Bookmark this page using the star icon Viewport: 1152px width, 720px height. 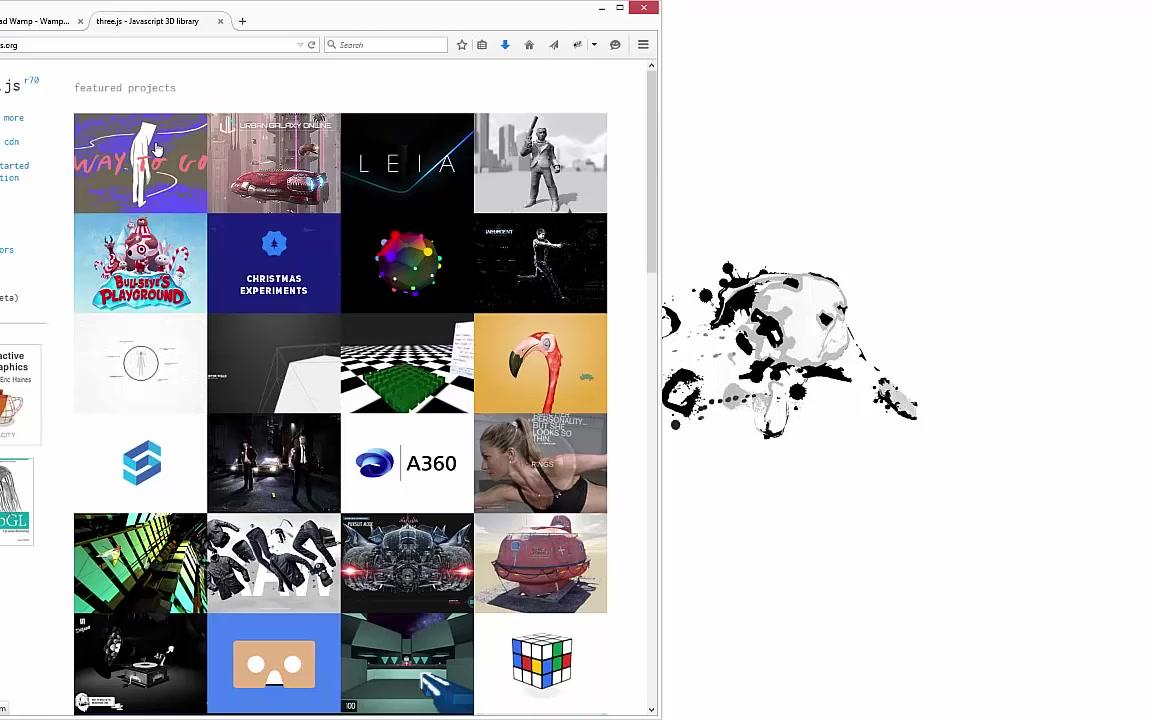click(x=461, y=44)
